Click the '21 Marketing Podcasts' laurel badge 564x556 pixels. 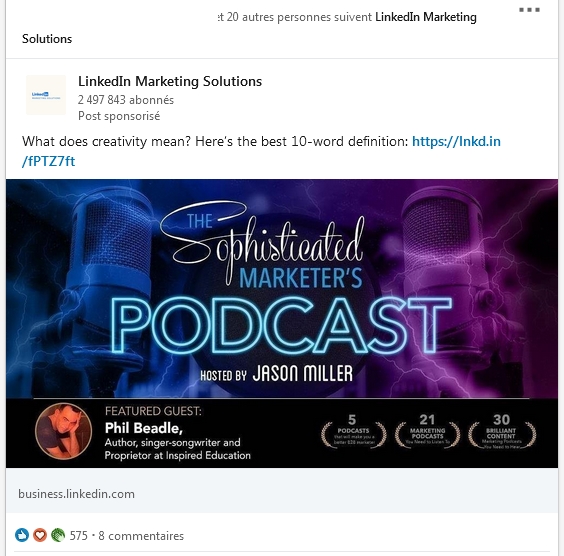427,431
